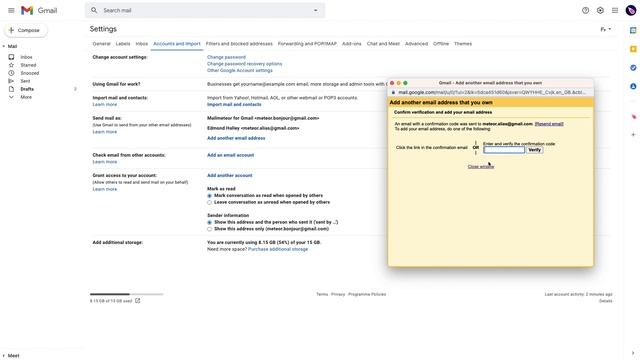The width and height of the screenshot is (640, 360).
Task: Click the Privacy footer link
Action: pyautogui.click(x=338, y=294)
